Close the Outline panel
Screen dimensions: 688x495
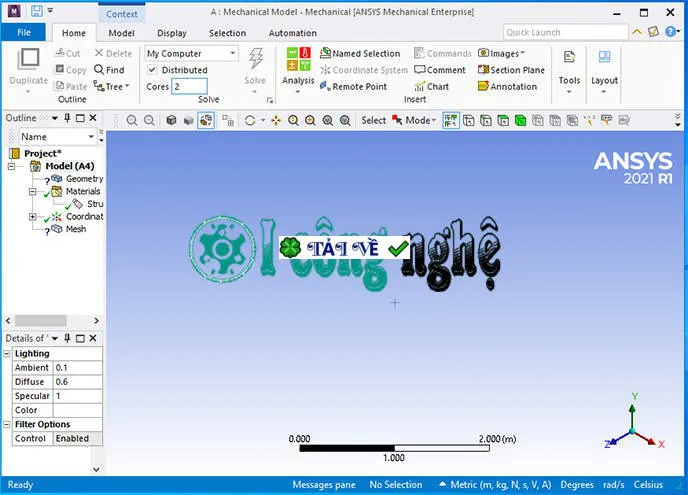(x=93, y=118)
